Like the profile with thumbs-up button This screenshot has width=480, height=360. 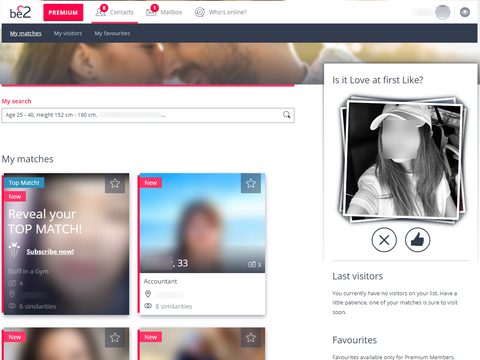417,240
